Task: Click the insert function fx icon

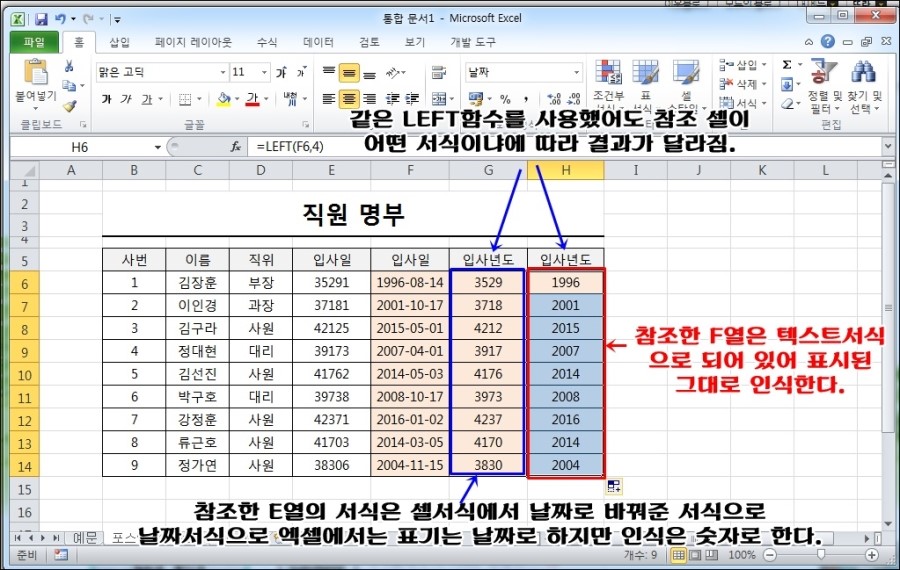Action: (235, 147)
